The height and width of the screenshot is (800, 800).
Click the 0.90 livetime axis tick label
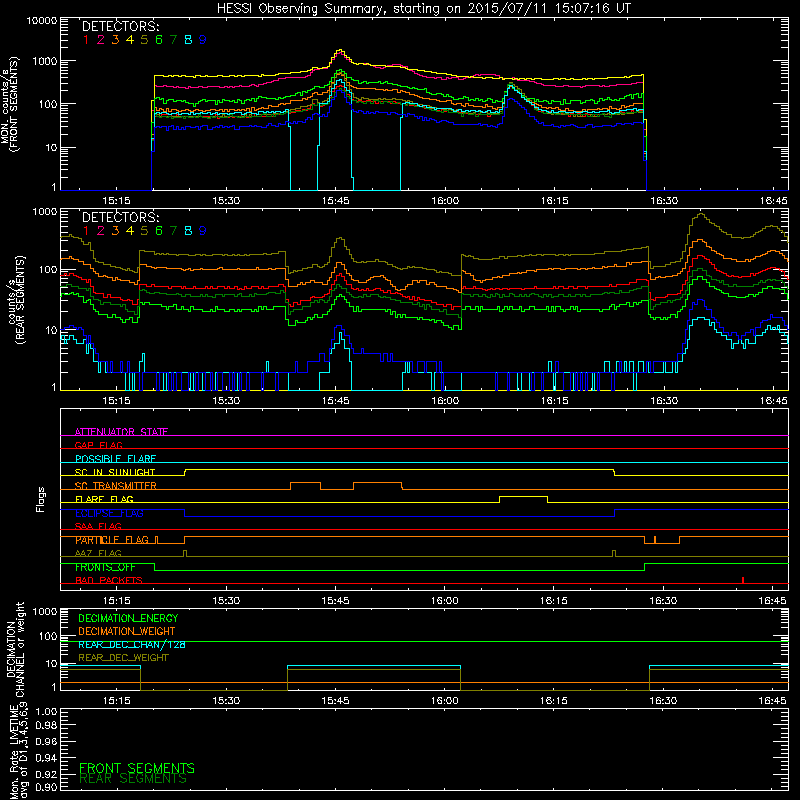coord(46,787)
